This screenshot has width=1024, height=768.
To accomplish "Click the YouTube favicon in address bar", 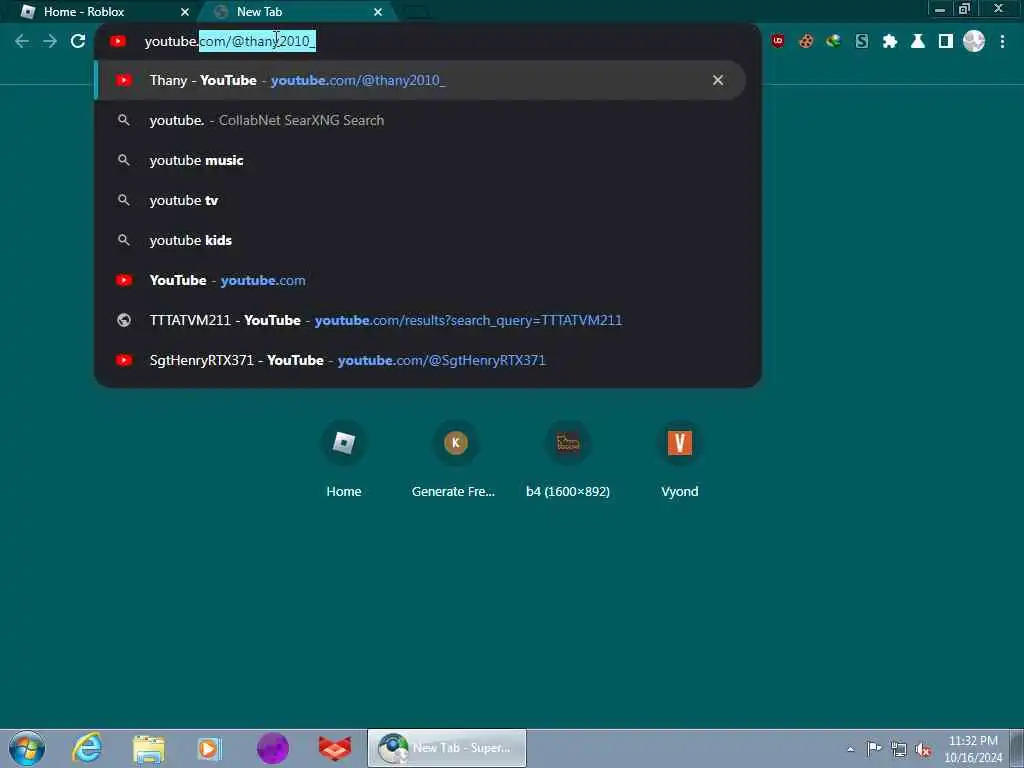I will click(118, 41).
